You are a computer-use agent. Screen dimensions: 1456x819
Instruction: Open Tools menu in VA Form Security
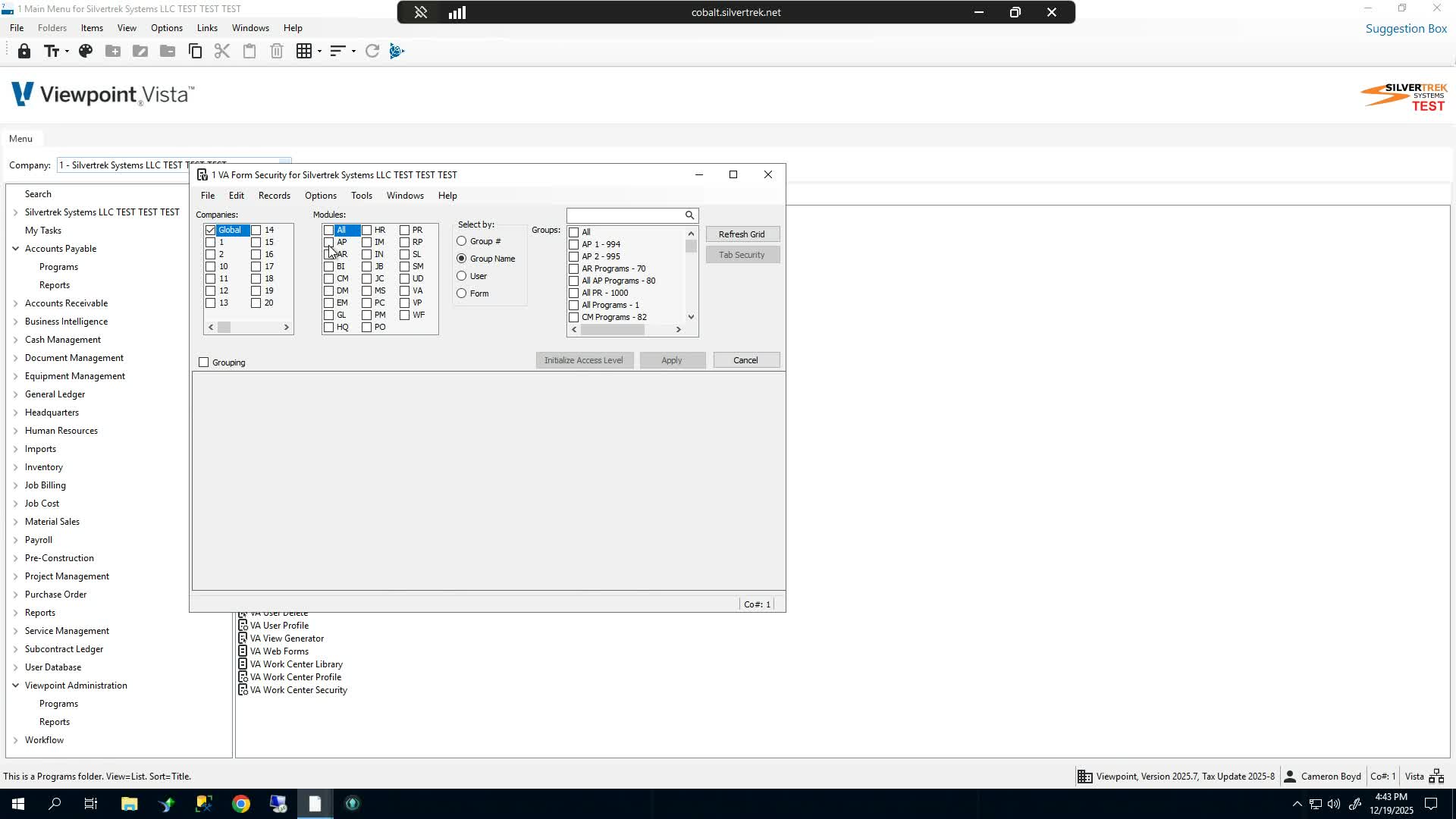pyautogui.click(x=362, y=196)
